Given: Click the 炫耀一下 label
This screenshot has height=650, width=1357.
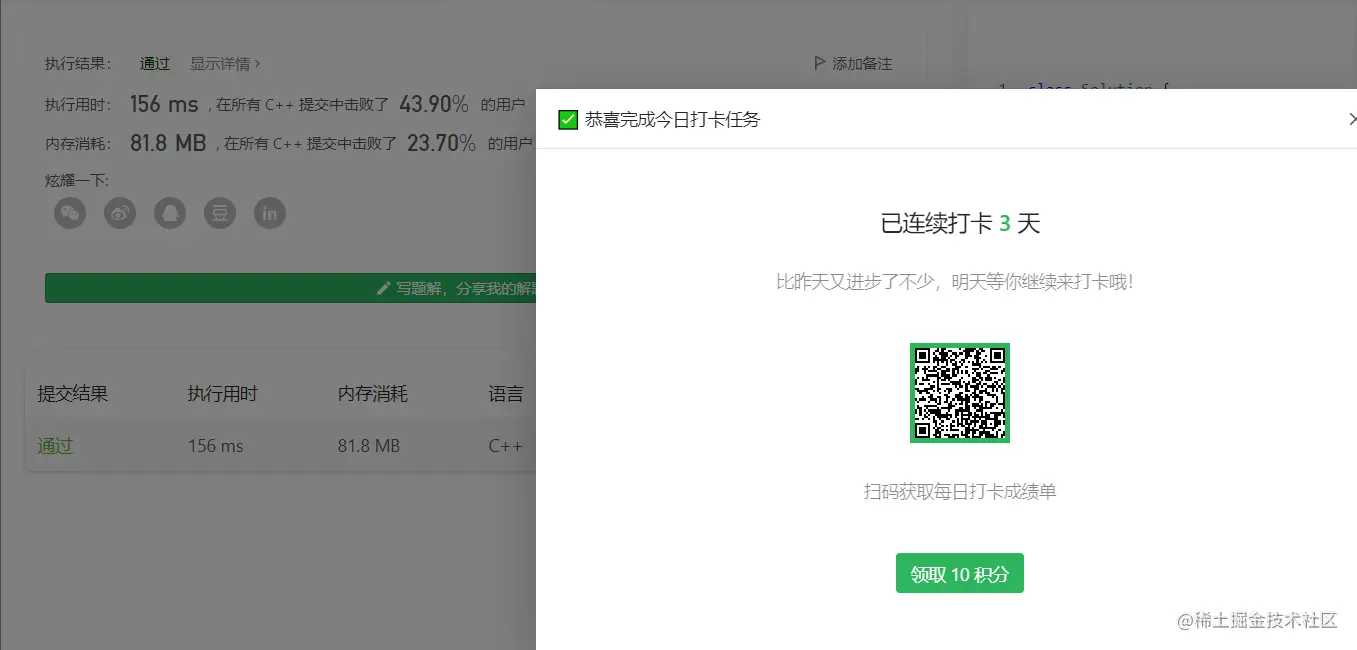Looking at the screenshot, I should 77,180.
